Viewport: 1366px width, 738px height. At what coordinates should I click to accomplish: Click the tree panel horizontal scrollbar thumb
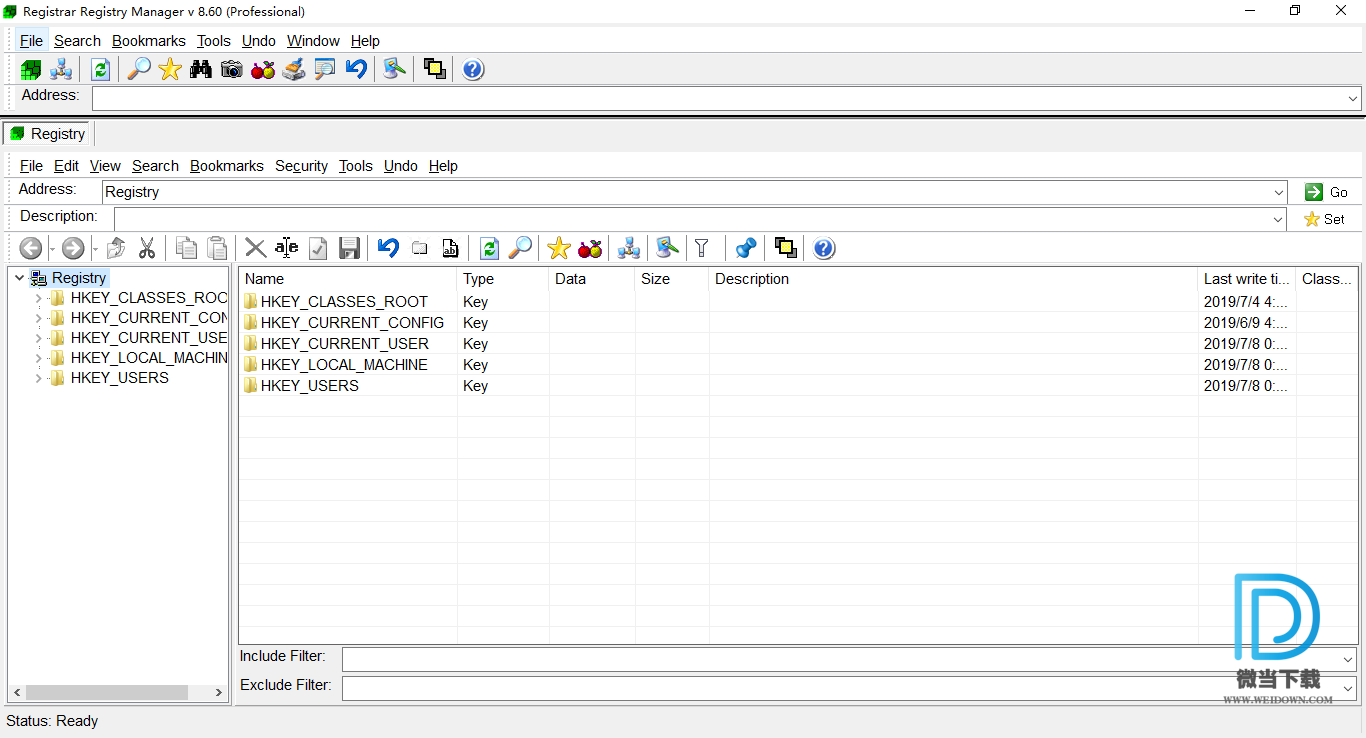coord(107,692)
